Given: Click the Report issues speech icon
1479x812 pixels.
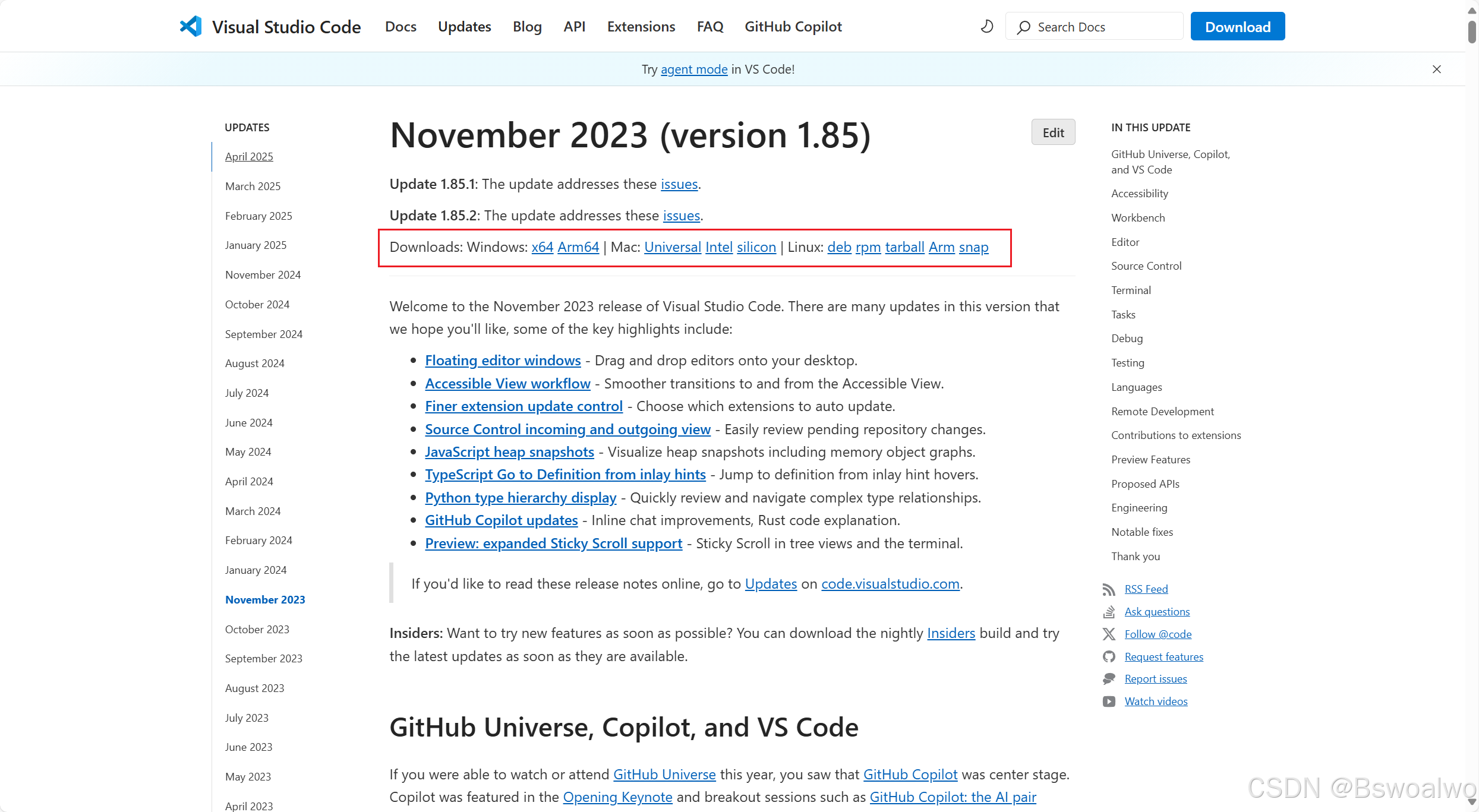Looking at the screenshot, I should coord(1109,679).
